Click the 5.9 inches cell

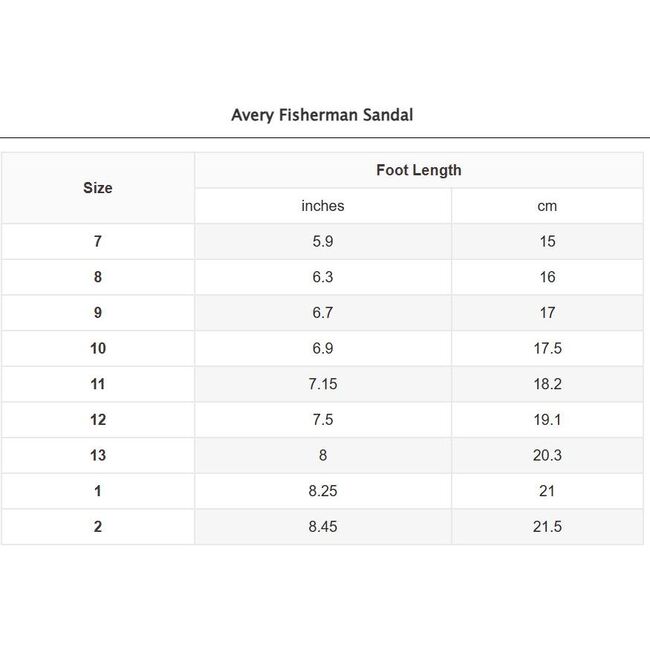coord(323,242)
